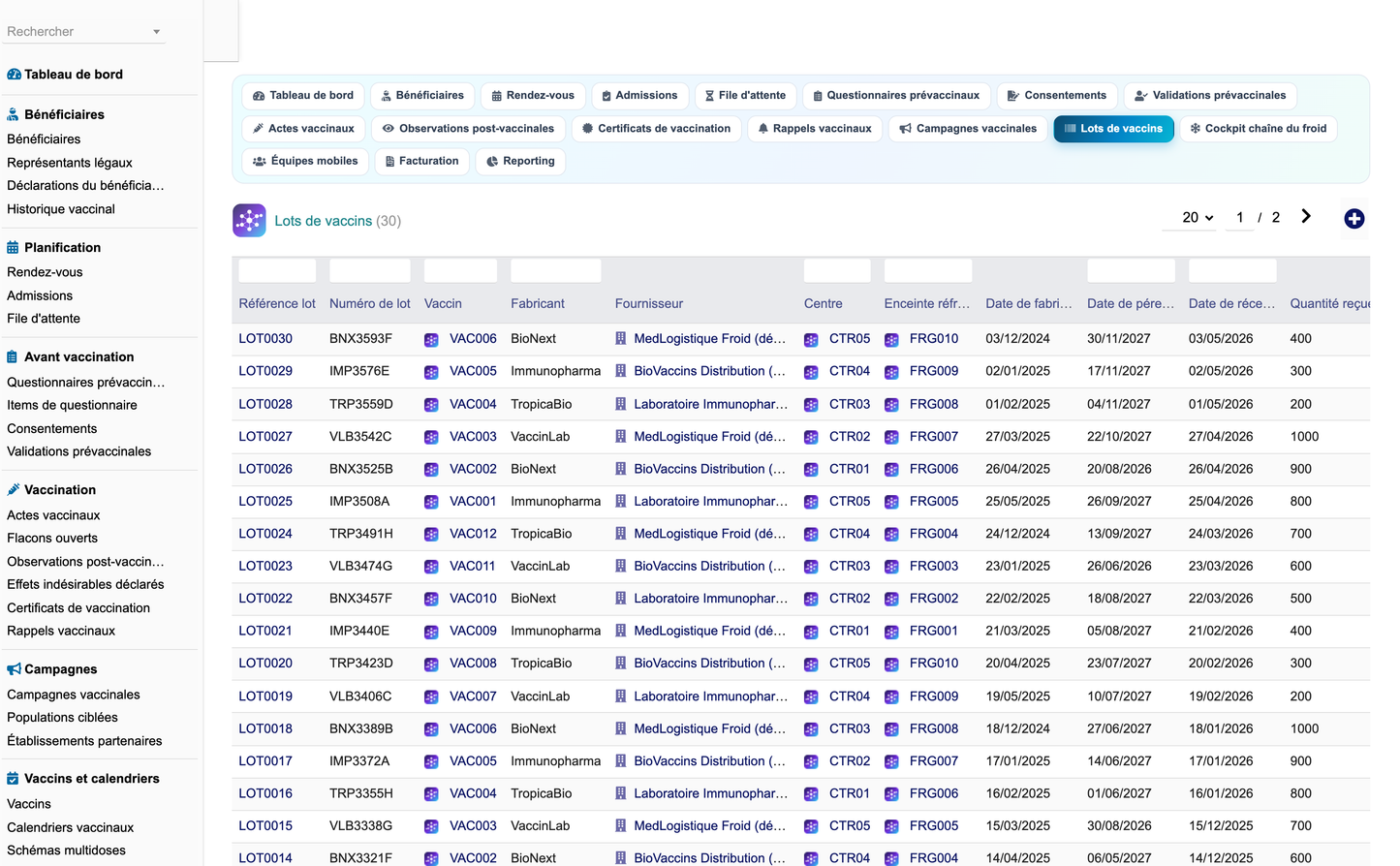Click the vaccine icon beside VAC002 in LOT0026
The height and width of the screenshot is (866, 1400).
[x=431, y=470]
